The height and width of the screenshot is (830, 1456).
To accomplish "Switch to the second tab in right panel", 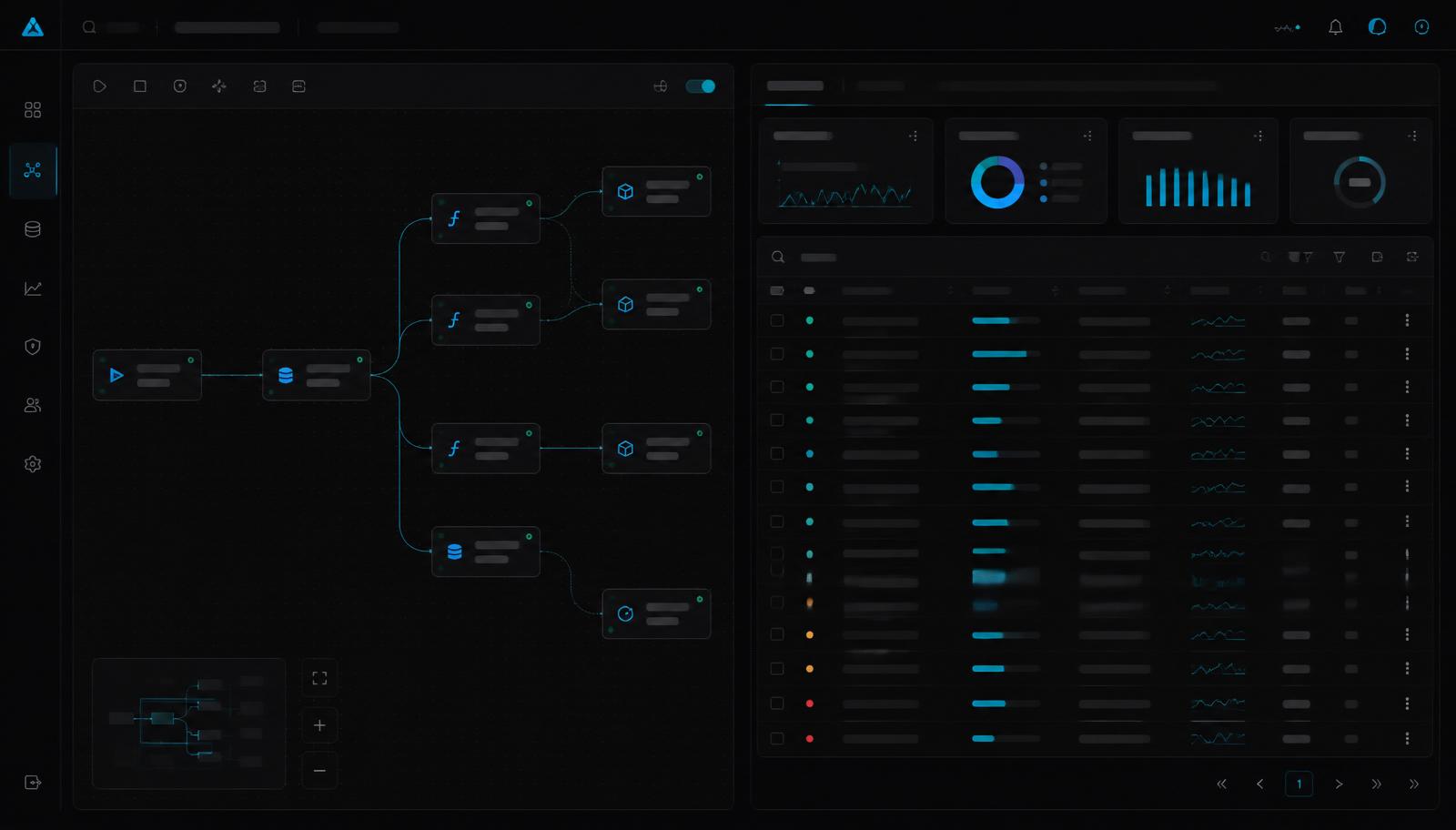I will [880, 86].
